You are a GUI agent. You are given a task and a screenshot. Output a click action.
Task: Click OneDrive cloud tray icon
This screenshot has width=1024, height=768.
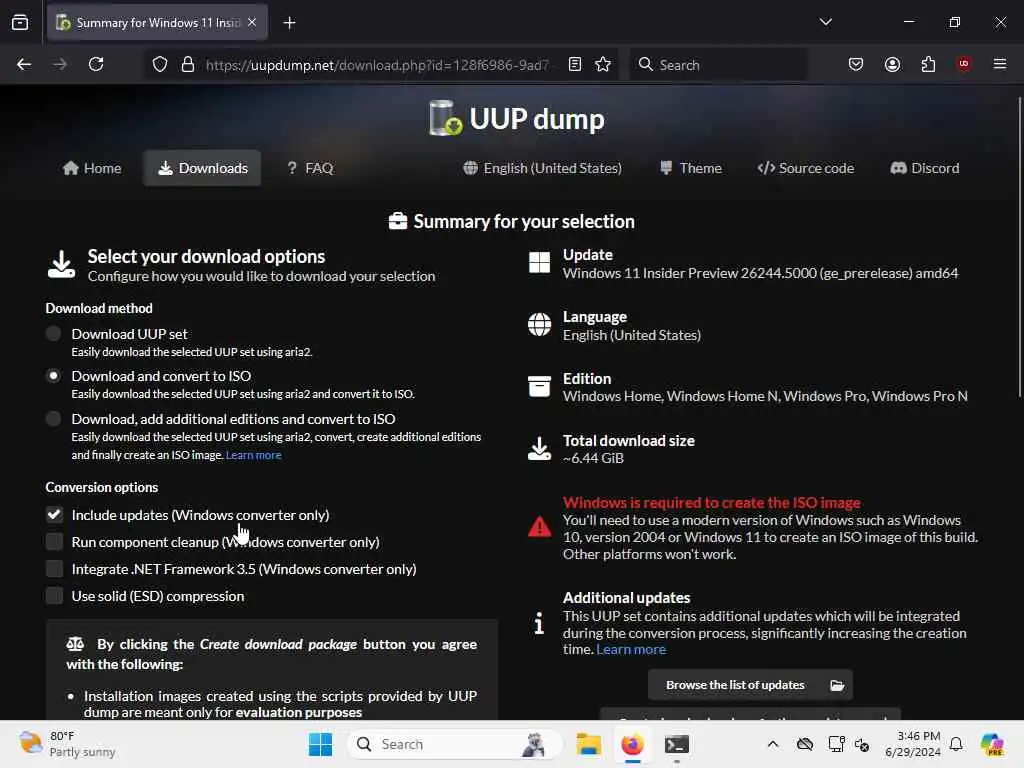(x=805, y=744)
